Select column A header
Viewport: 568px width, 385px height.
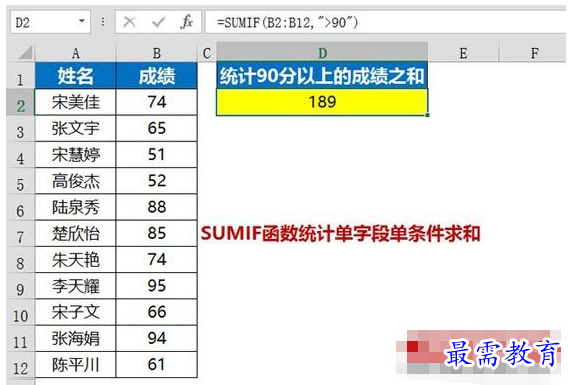(75, 53)
